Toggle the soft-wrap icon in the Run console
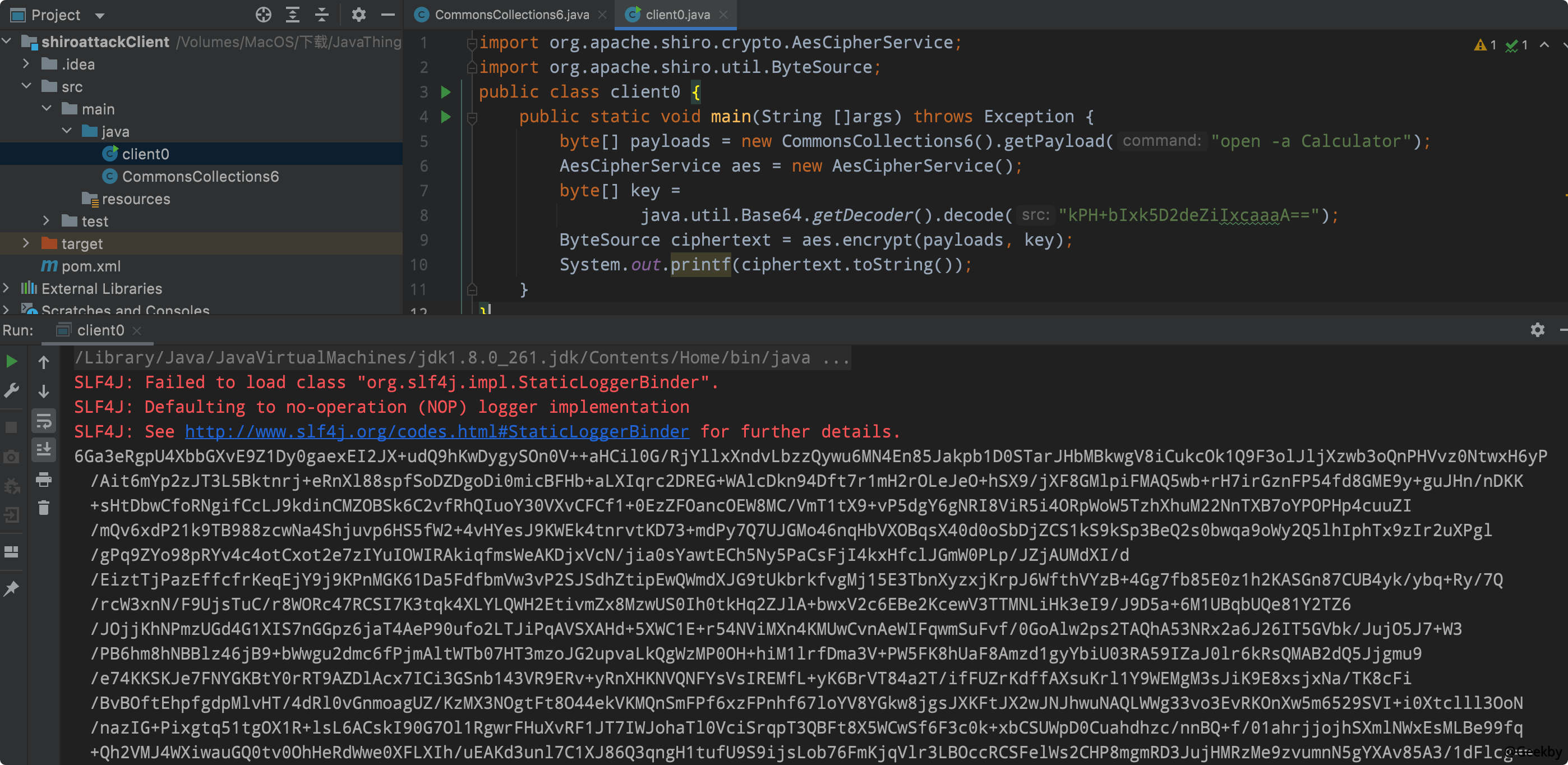Viewport: 1568px width, 765px height. 44,421
